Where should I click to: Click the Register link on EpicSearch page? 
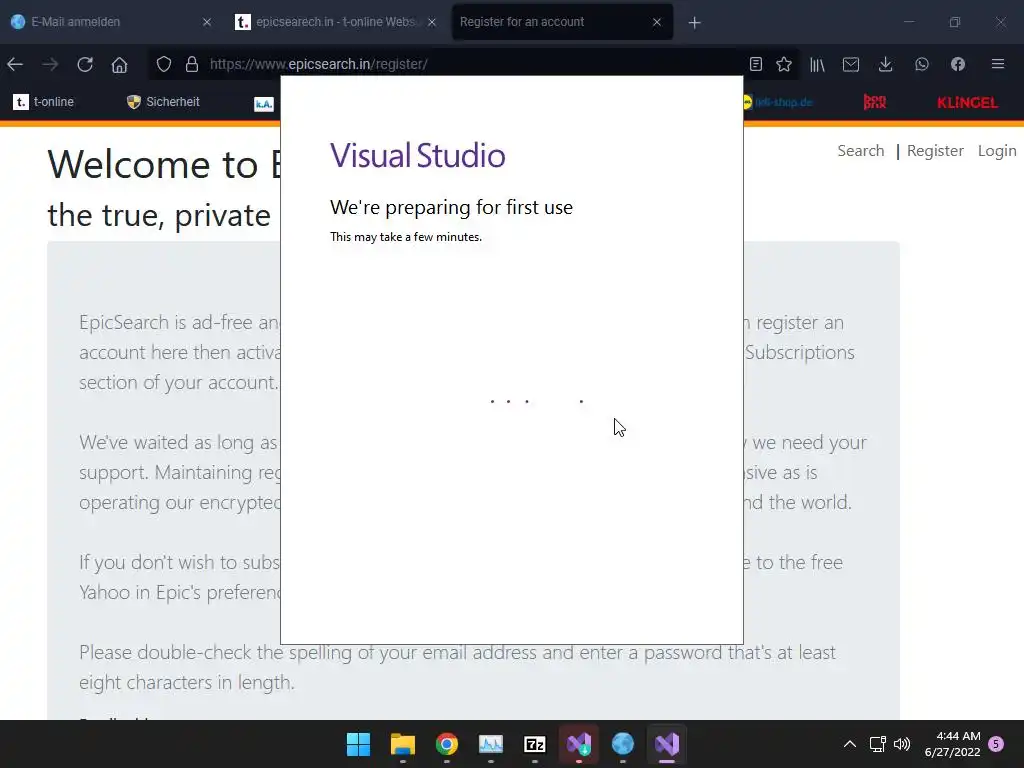click(935, 151)
